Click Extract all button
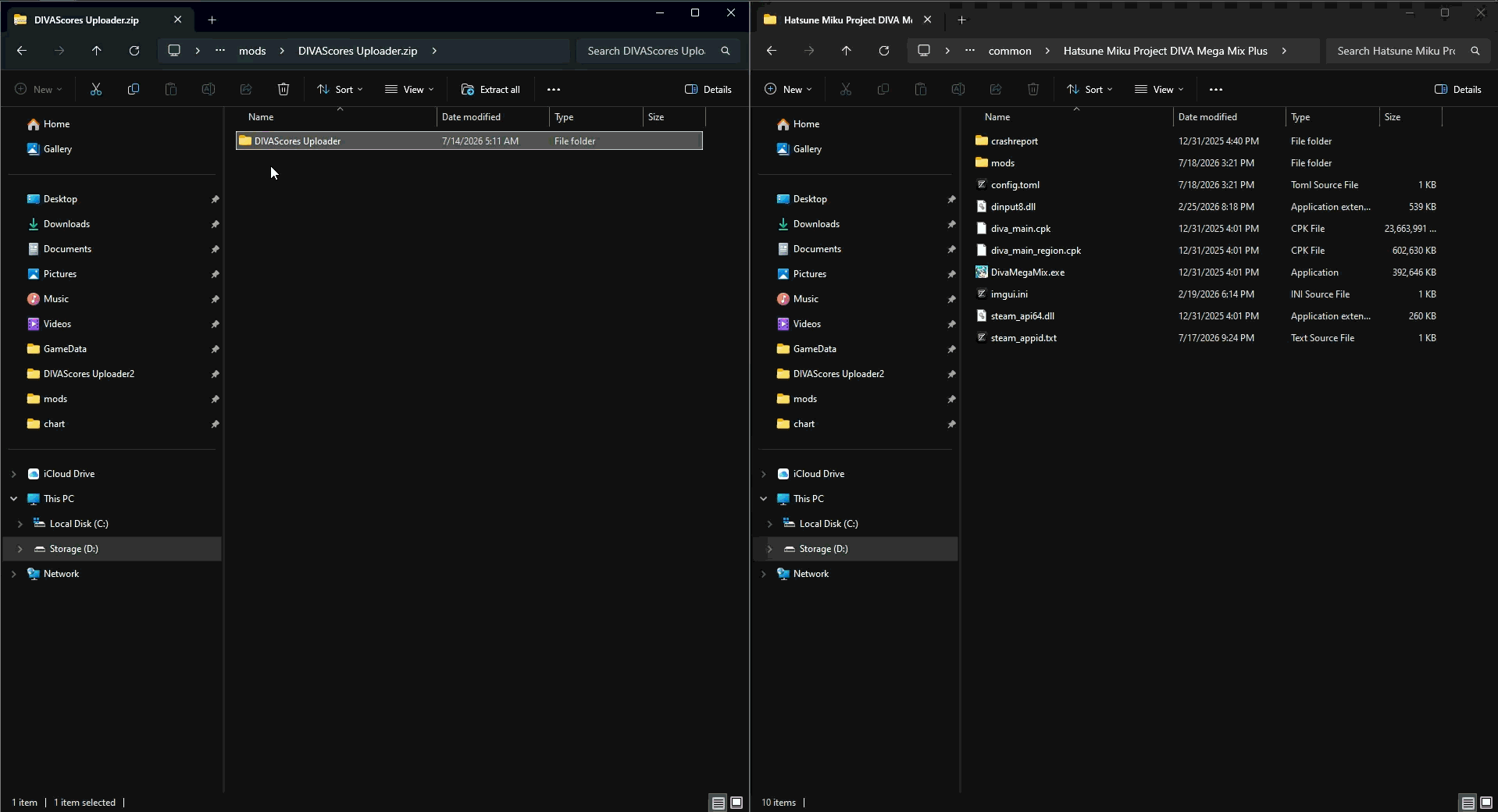Image resolution: width=1498 pixels, height=812 pixels. (490, 90)
